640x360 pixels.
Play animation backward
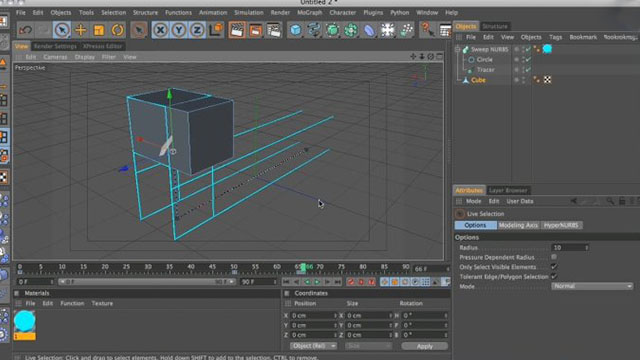pyautogui.click(x=307, y=282)
